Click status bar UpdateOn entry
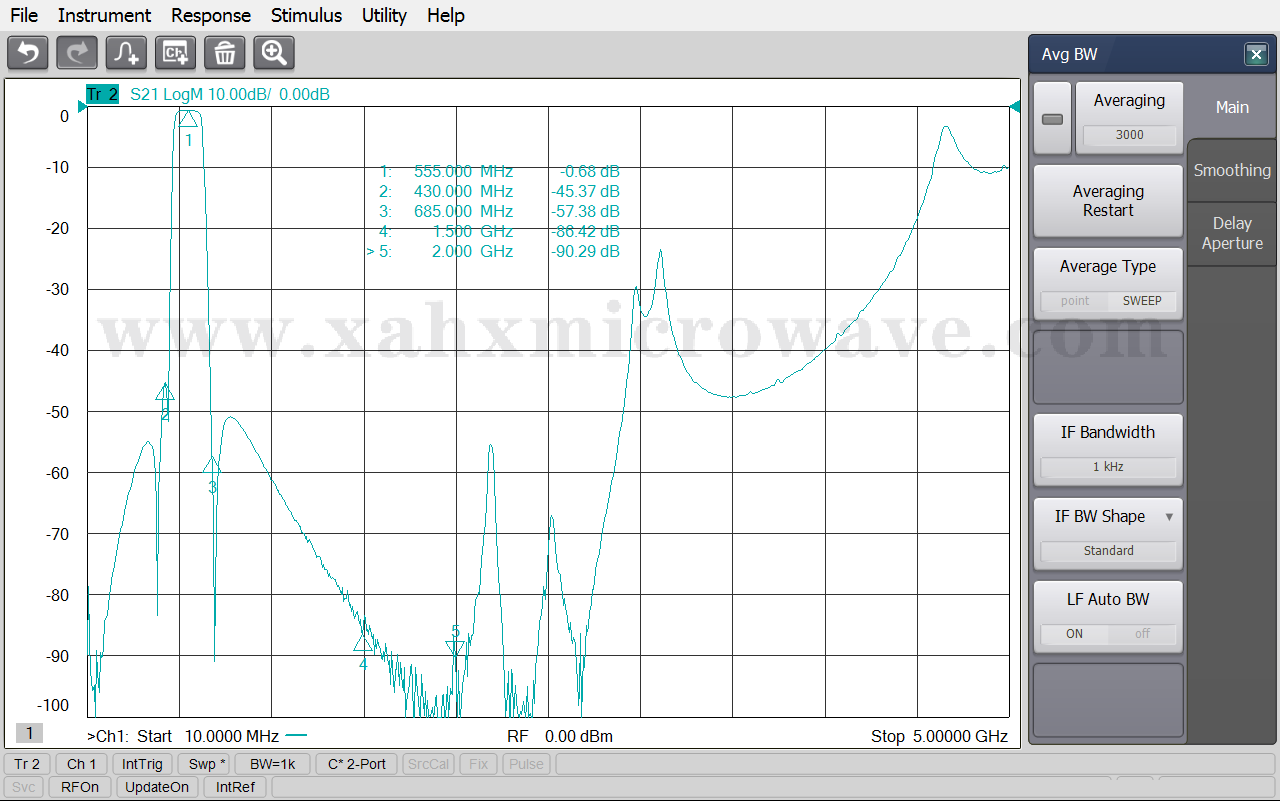The height and width of the screenshot is (801, 1280). [x=157, y=787]
